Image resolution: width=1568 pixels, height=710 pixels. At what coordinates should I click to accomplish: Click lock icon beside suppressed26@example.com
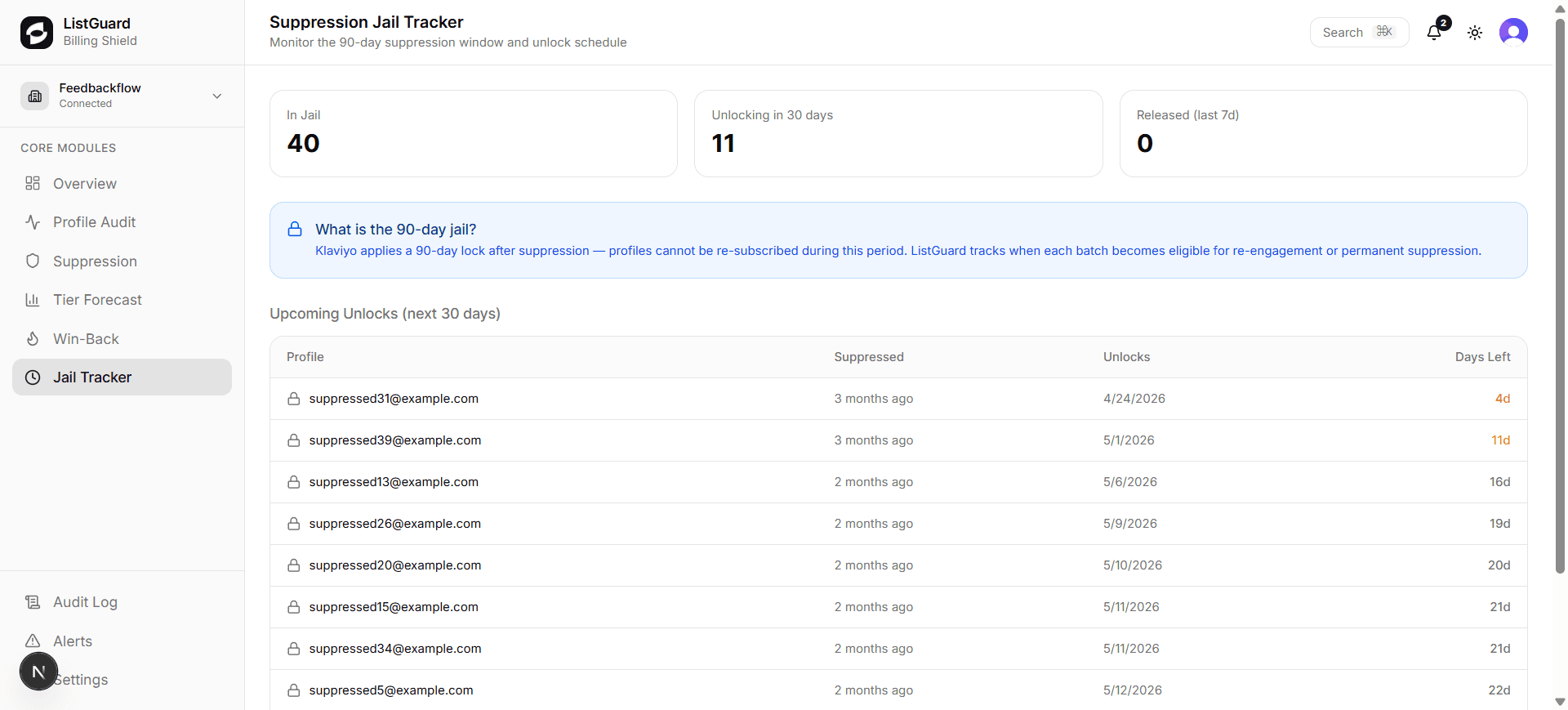click(293, 524)
